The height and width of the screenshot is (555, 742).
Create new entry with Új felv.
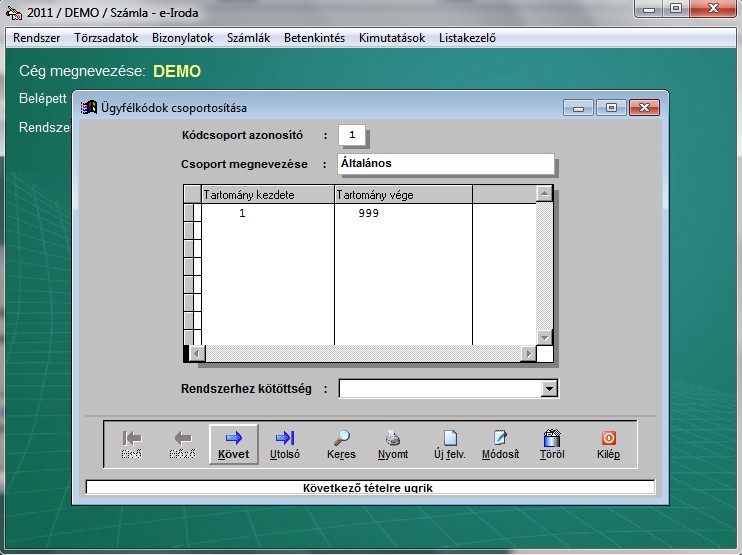(x=450, y=444)
